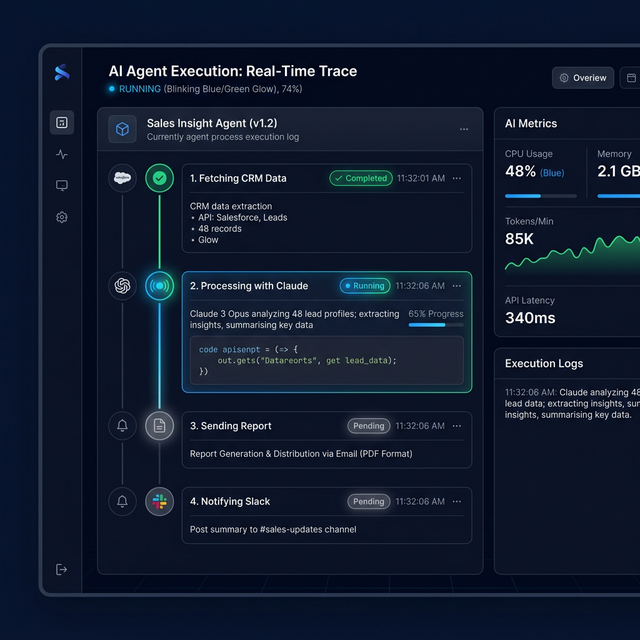Click the Execution Logs heading

(544, 363)
